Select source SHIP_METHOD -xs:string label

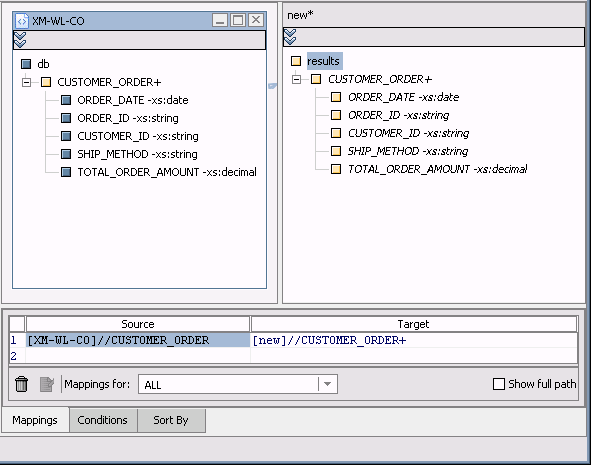[x=137, y=154]
